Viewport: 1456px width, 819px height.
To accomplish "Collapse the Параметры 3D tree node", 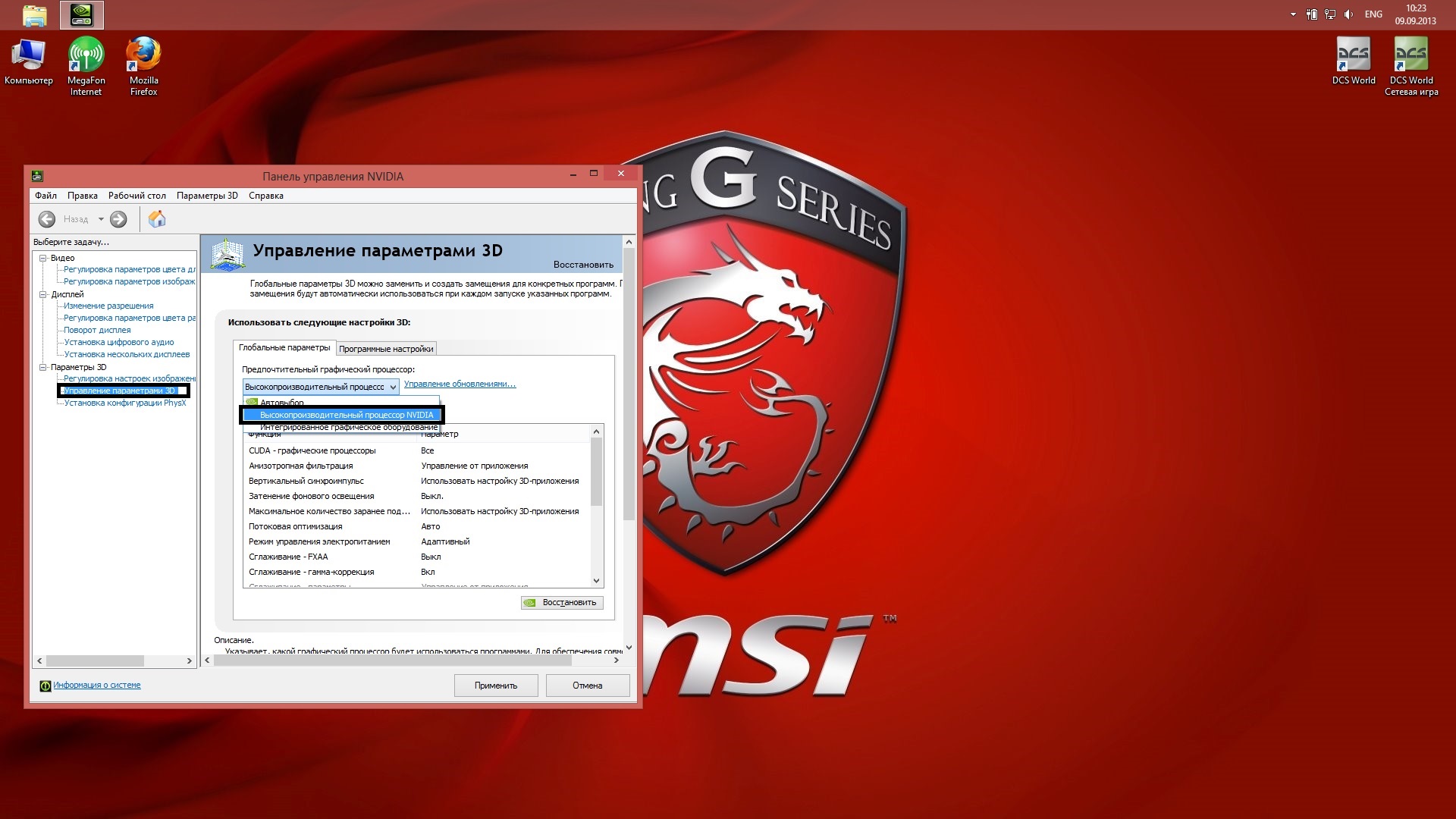I will (43, 367).
